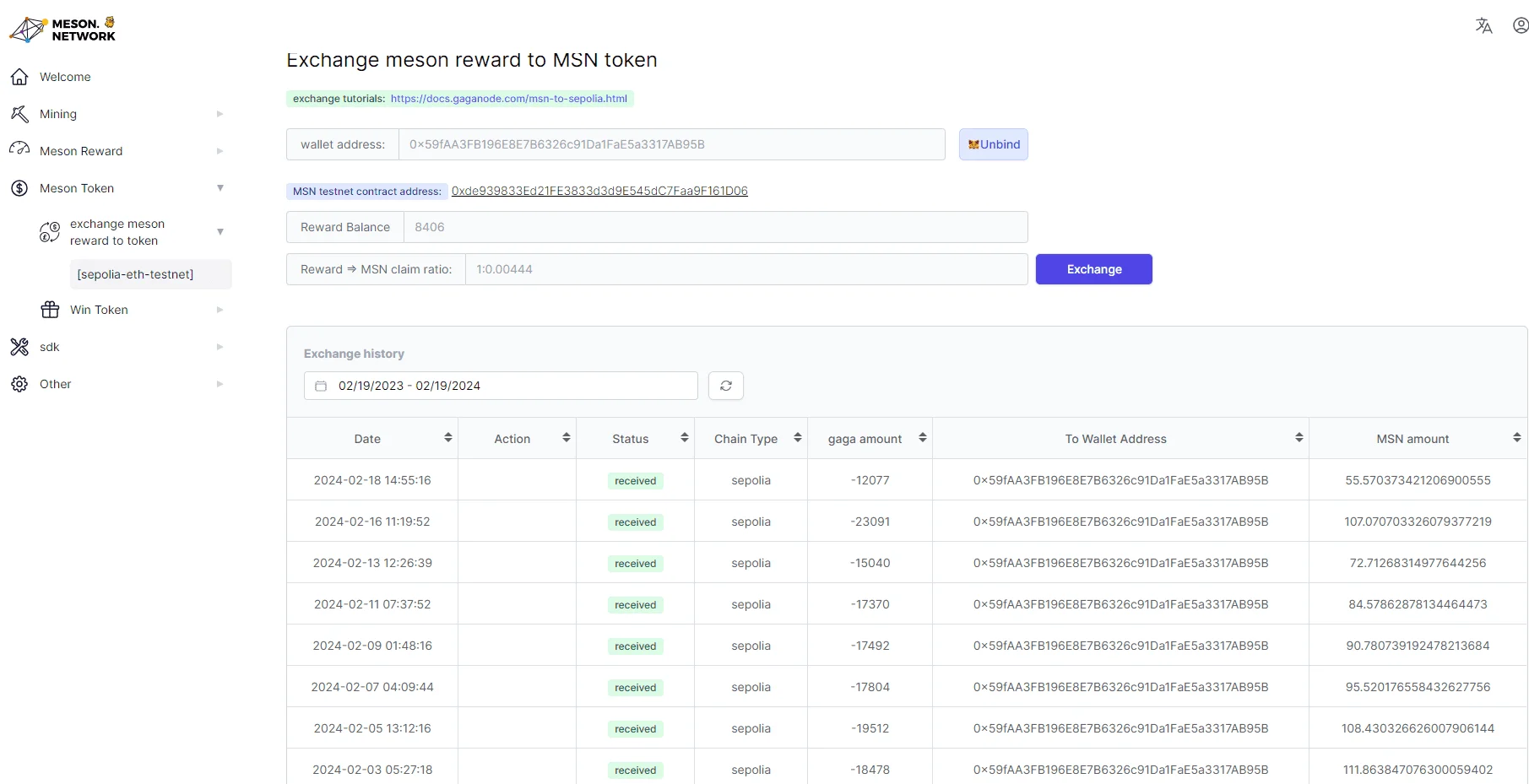
Task: Refresh the exchange history list
Action: pos(726,386)
